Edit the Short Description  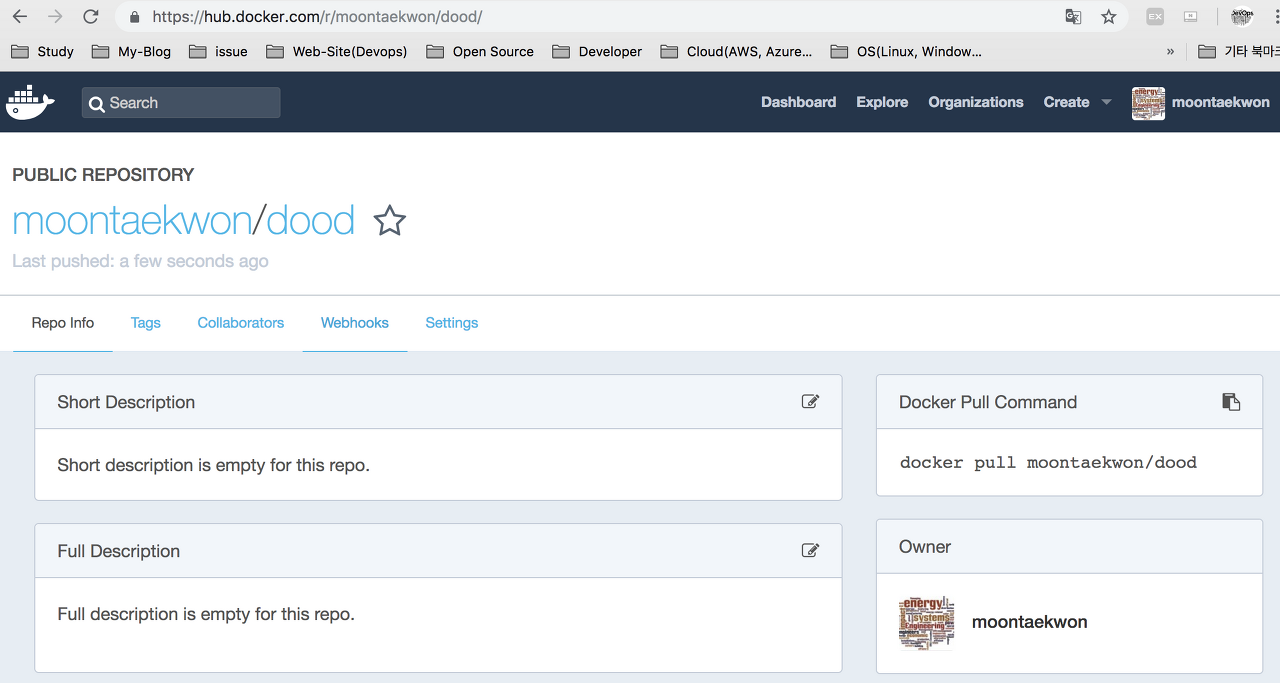pyautogui.click(x=810, y=402)
